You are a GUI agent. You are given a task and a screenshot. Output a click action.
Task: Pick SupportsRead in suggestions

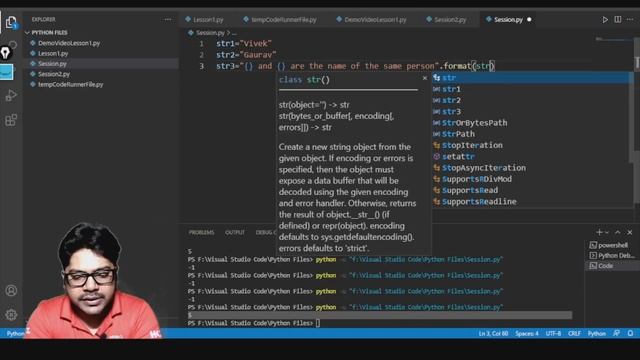click(x=532, y=190)
